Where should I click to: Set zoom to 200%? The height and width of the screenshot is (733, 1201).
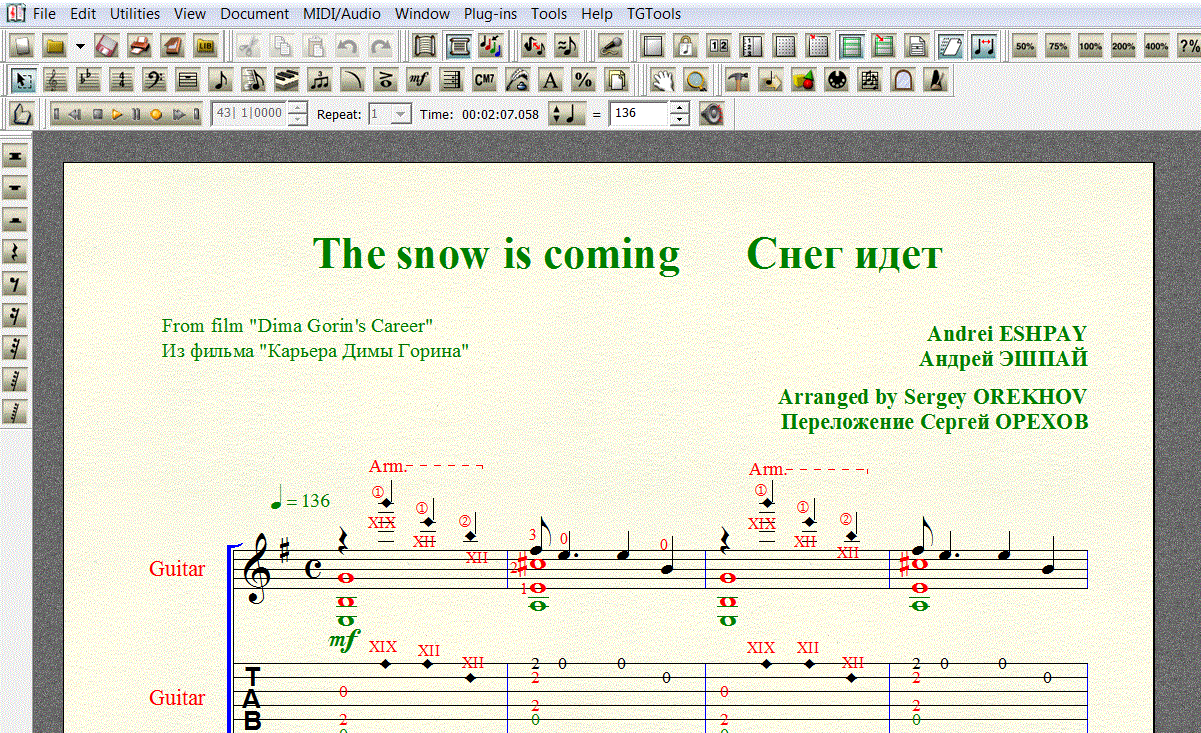tap(1123, 45)
